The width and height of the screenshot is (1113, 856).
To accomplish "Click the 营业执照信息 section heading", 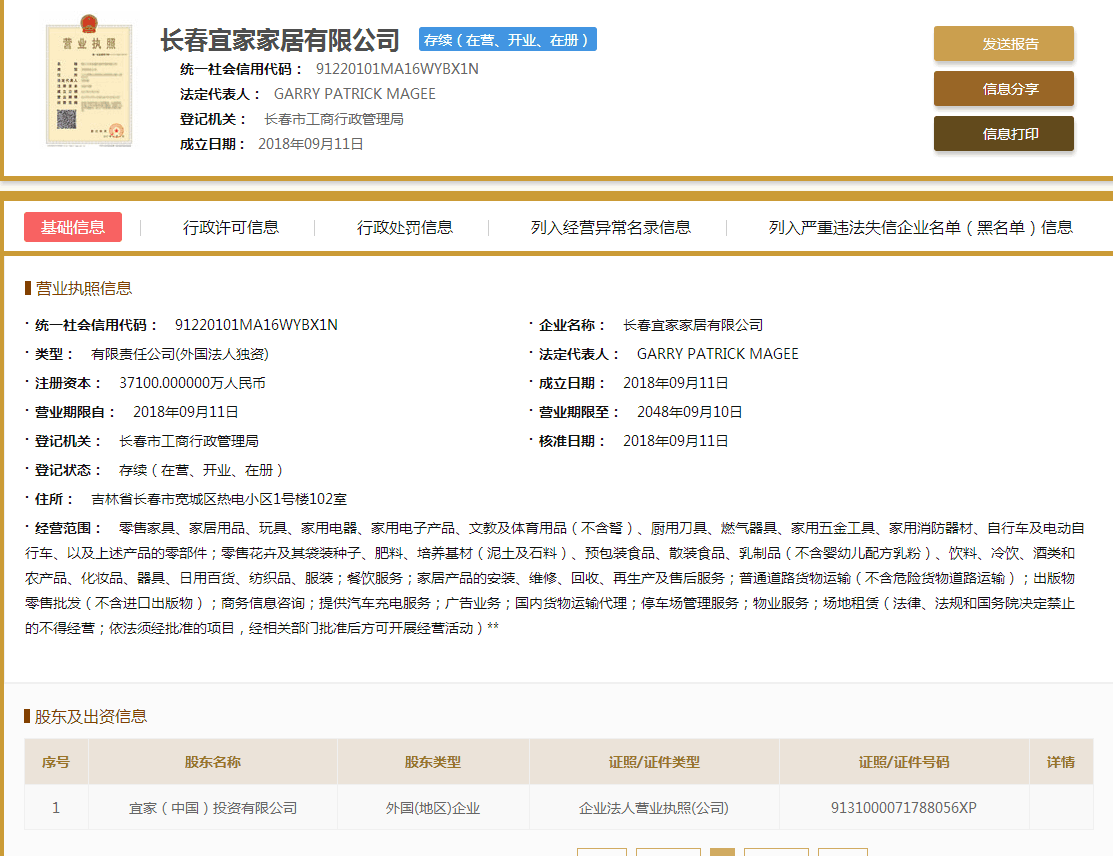I will (x=83, y=289).
